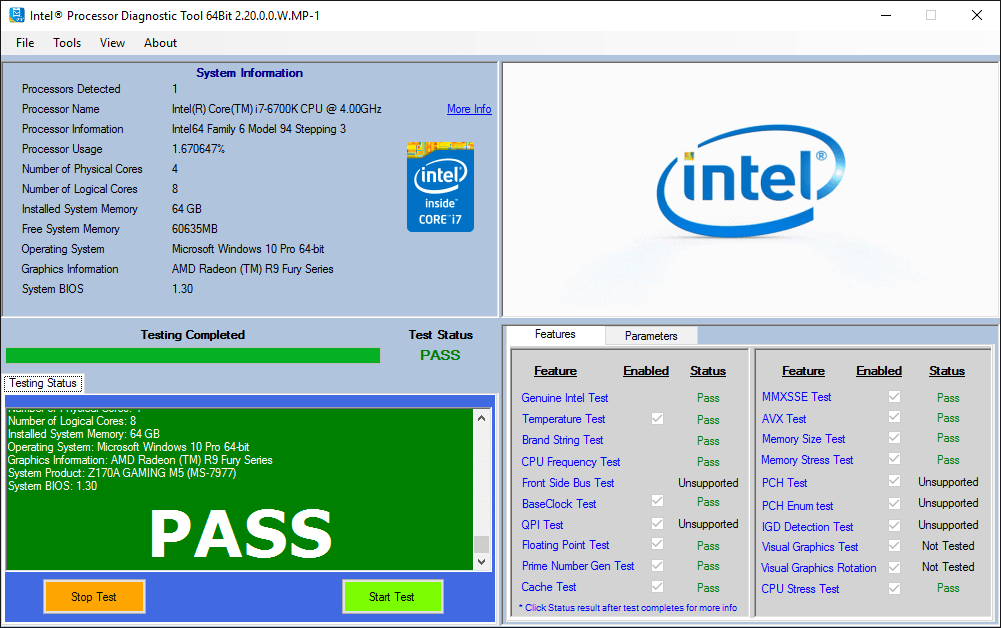
Task: Open the Genuine Intel Test feature link
Action: pyautogui.click(x=565, y=398)
